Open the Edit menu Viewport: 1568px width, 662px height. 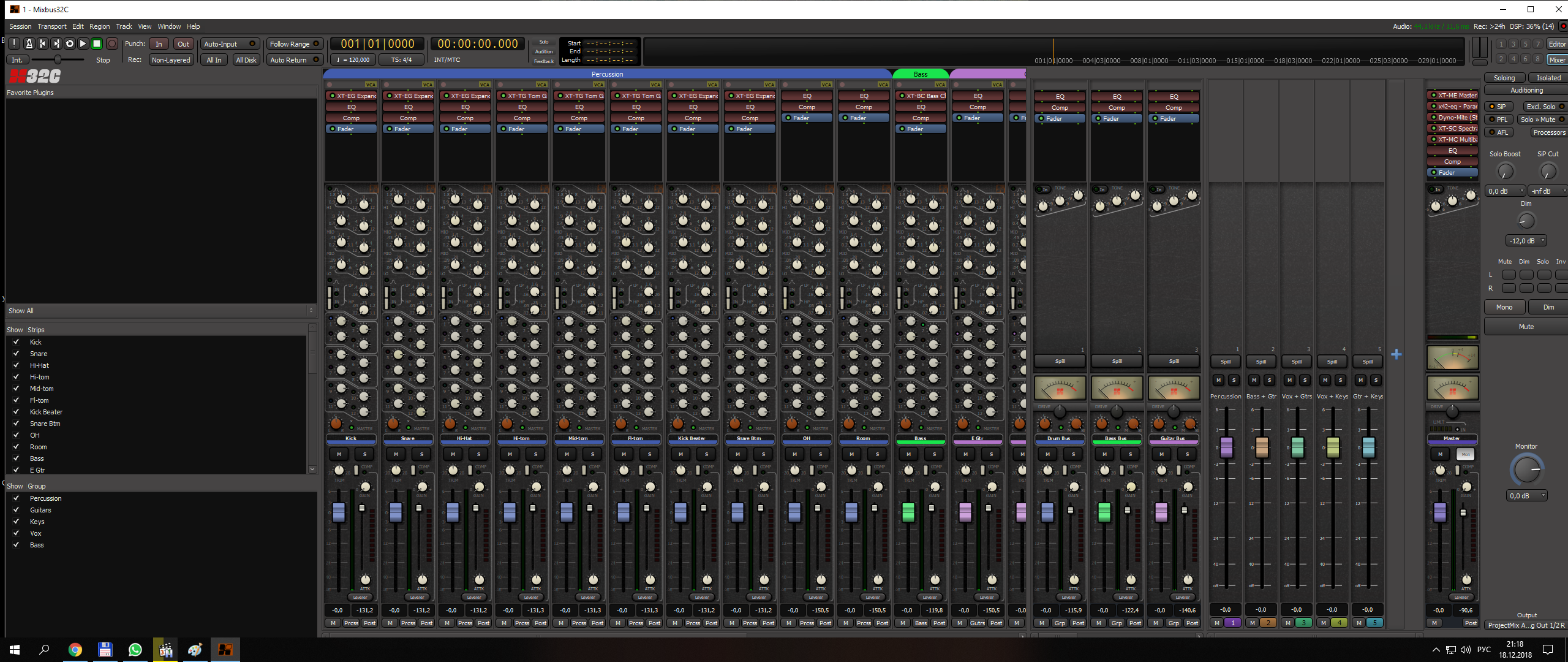pyautogui.click(x=78, y=26)
